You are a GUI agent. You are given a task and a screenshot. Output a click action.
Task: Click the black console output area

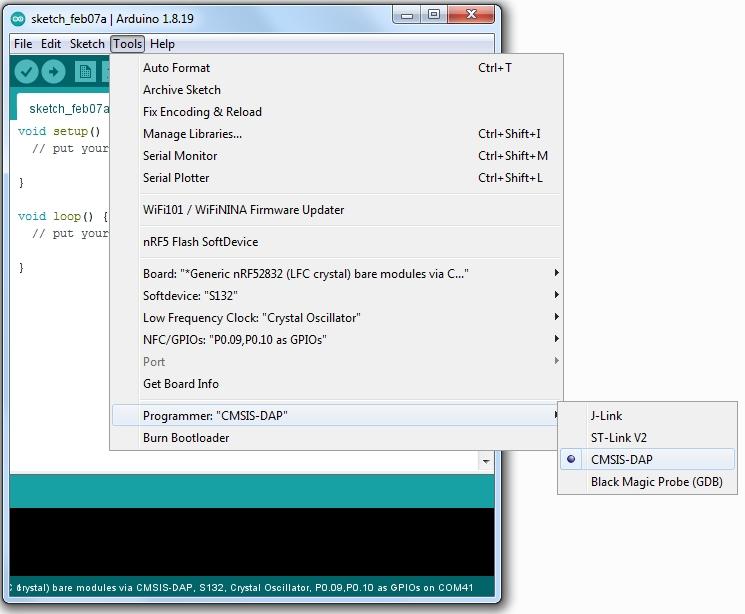pyautogui.click(x=252, y=542)
